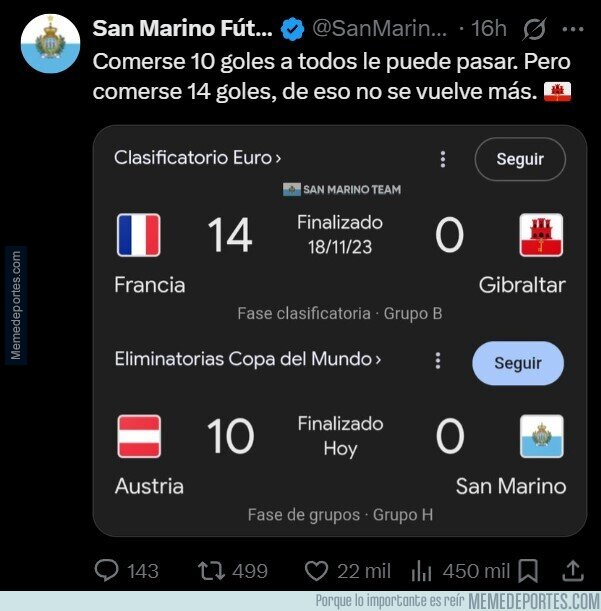Click the share upload icon

(x=573, y=570)
